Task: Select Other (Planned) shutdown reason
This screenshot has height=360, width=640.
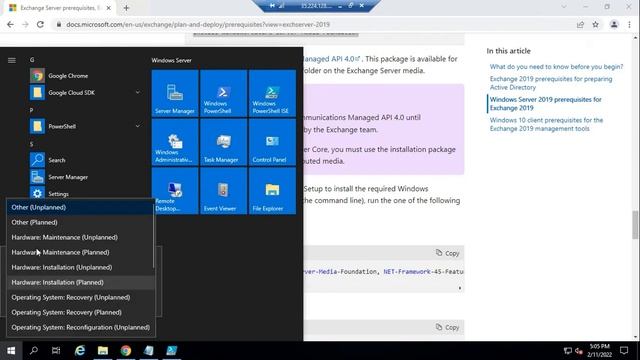Action: tap(80, 222)
